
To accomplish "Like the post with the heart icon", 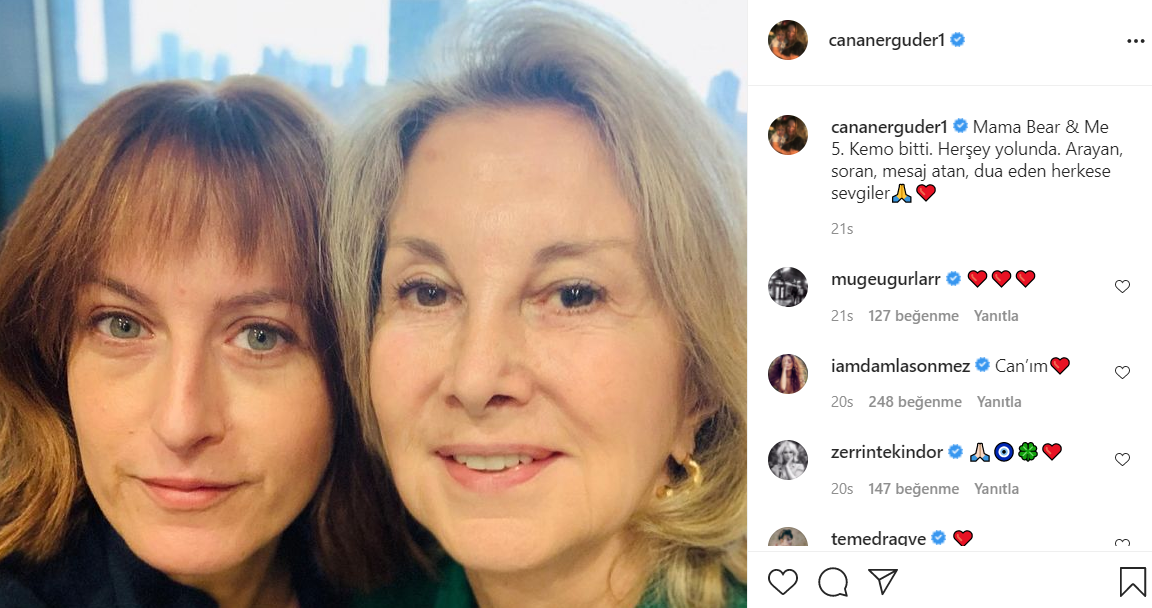I will [x=783, y=581].
